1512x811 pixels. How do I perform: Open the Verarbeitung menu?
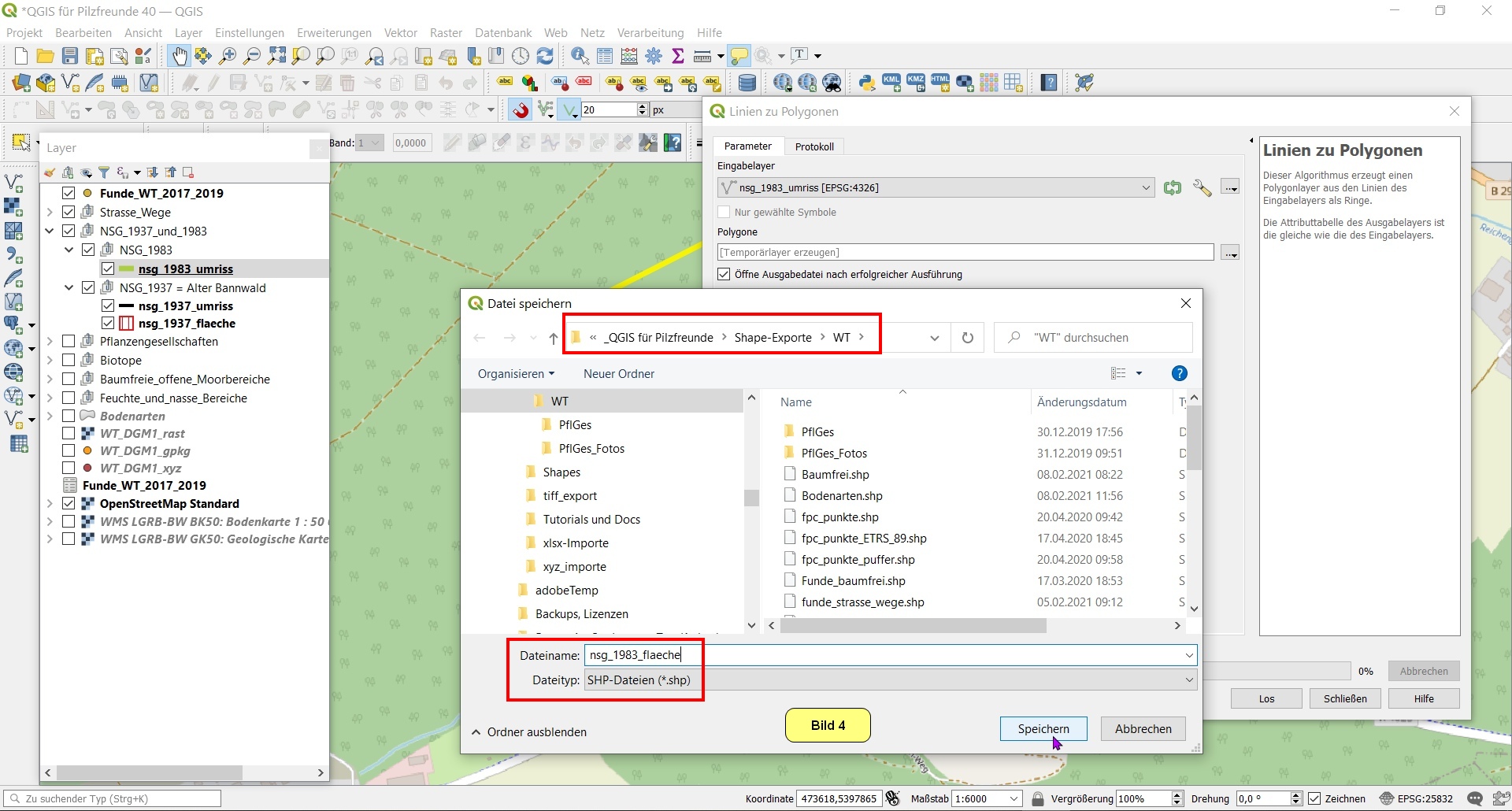[650, 32]
